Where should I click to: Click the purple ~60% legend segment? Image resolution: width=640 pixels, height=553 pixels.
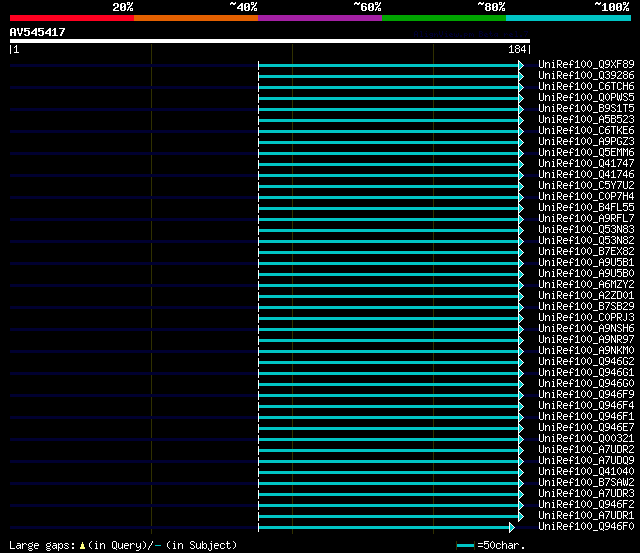pos(320,18)
